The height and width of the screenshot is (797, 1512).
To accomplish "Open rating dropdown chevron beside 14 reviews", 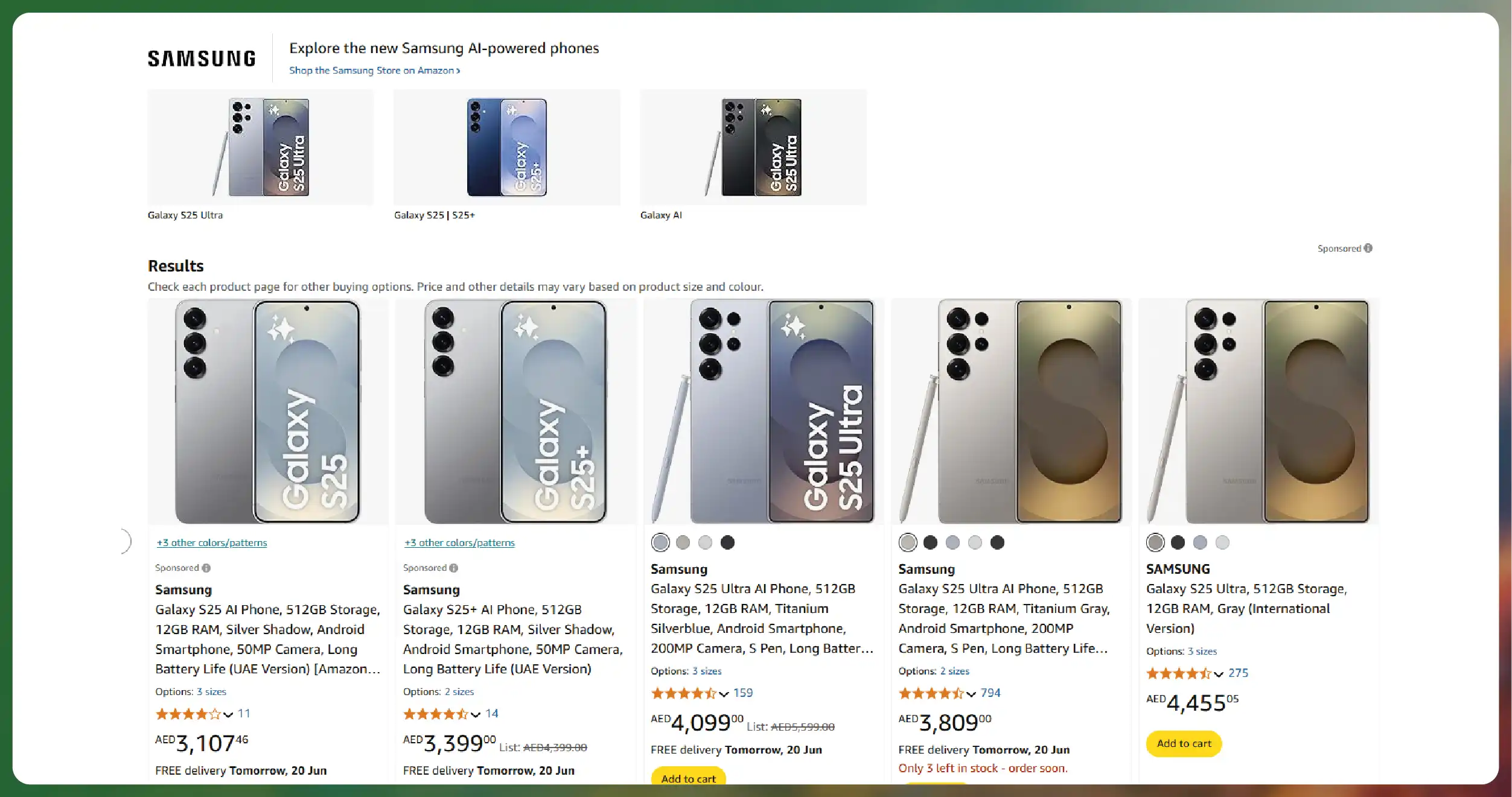I will [x=476, y=714].
